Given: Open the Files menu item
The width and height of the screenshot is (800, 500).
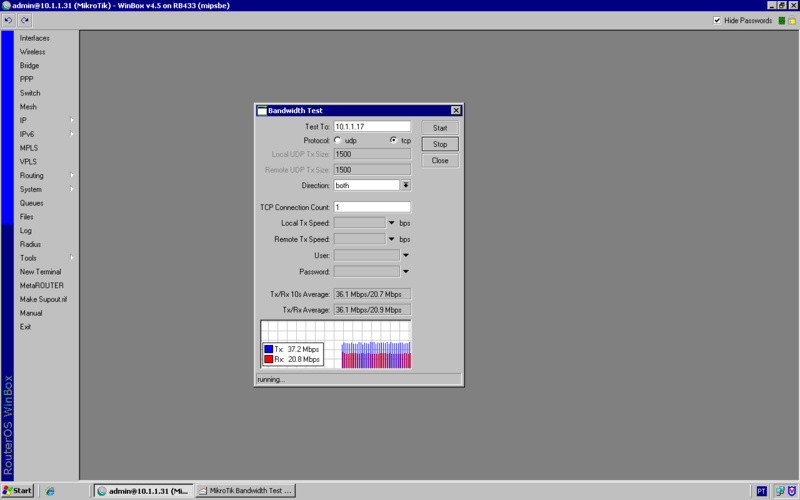Looking at the screenshot, I should pos(27,217).
